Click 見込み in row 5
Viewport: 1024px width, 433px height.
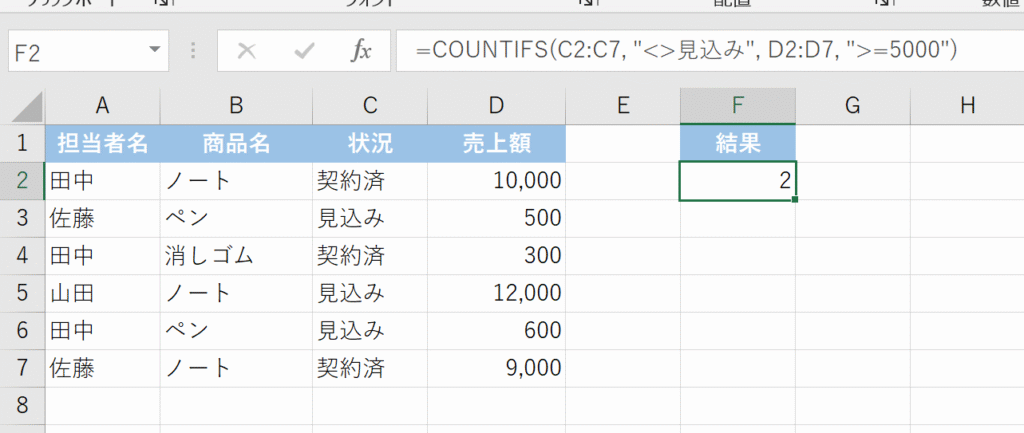click(370, 293)
